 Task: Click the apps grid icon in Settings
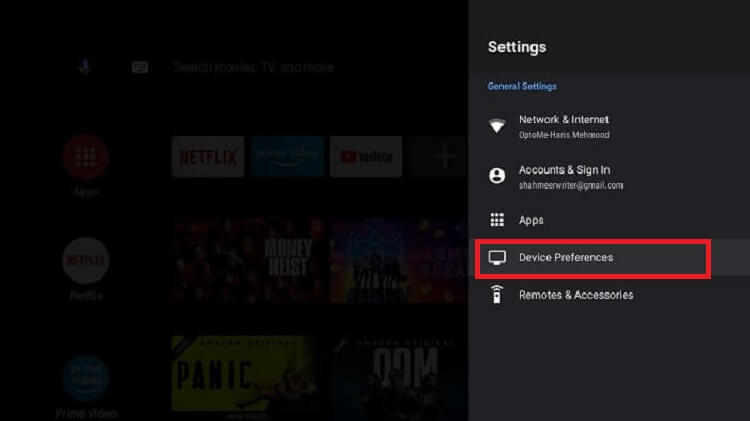point(497,220)
